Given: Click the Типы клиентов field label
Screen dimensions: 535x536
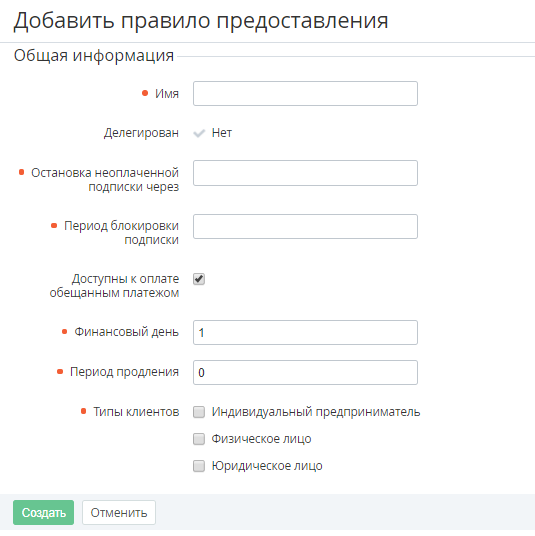Looking at the screenshot, I should pos(136,412).
